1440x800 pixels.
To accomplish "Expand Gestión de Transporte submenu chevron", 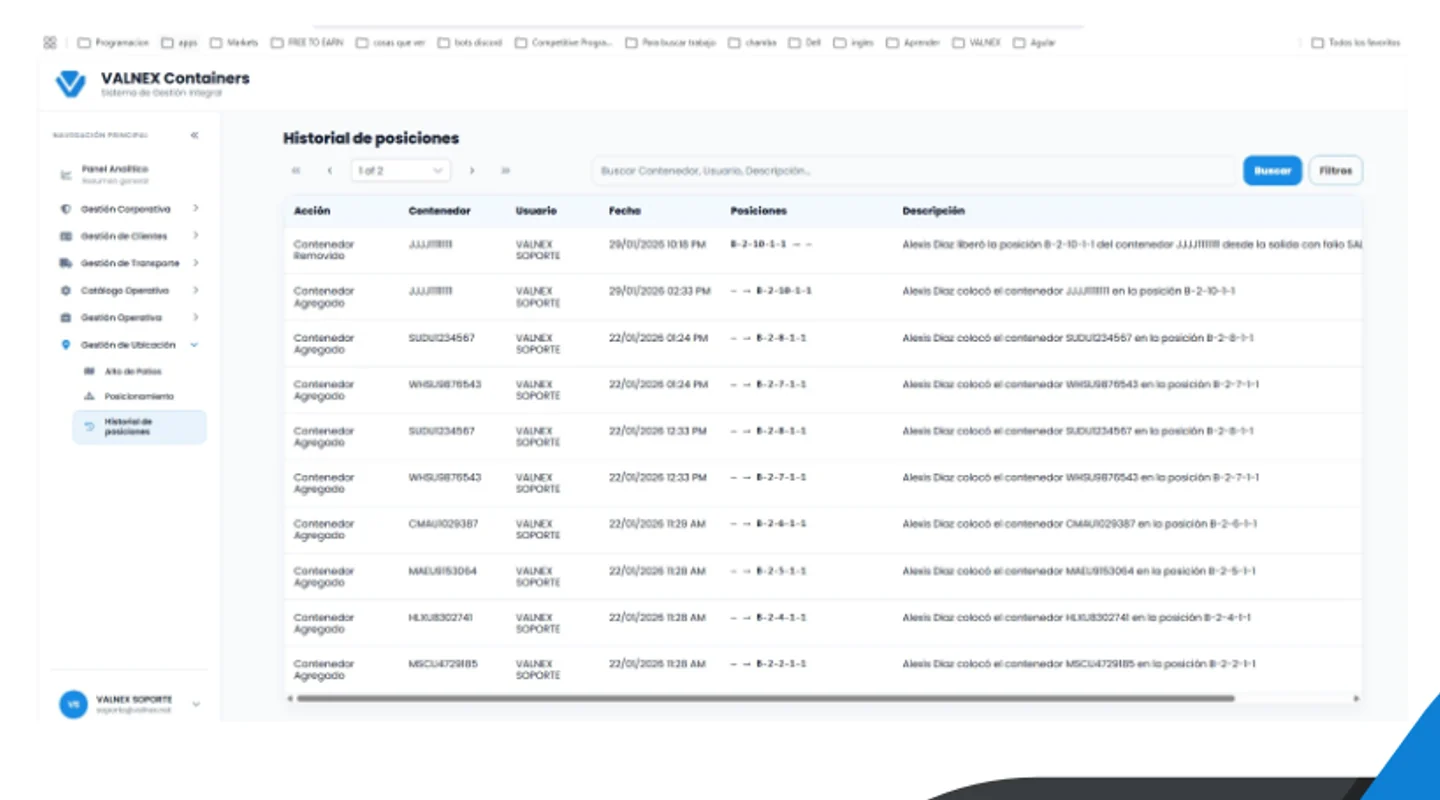I will [x=195, y=263].
